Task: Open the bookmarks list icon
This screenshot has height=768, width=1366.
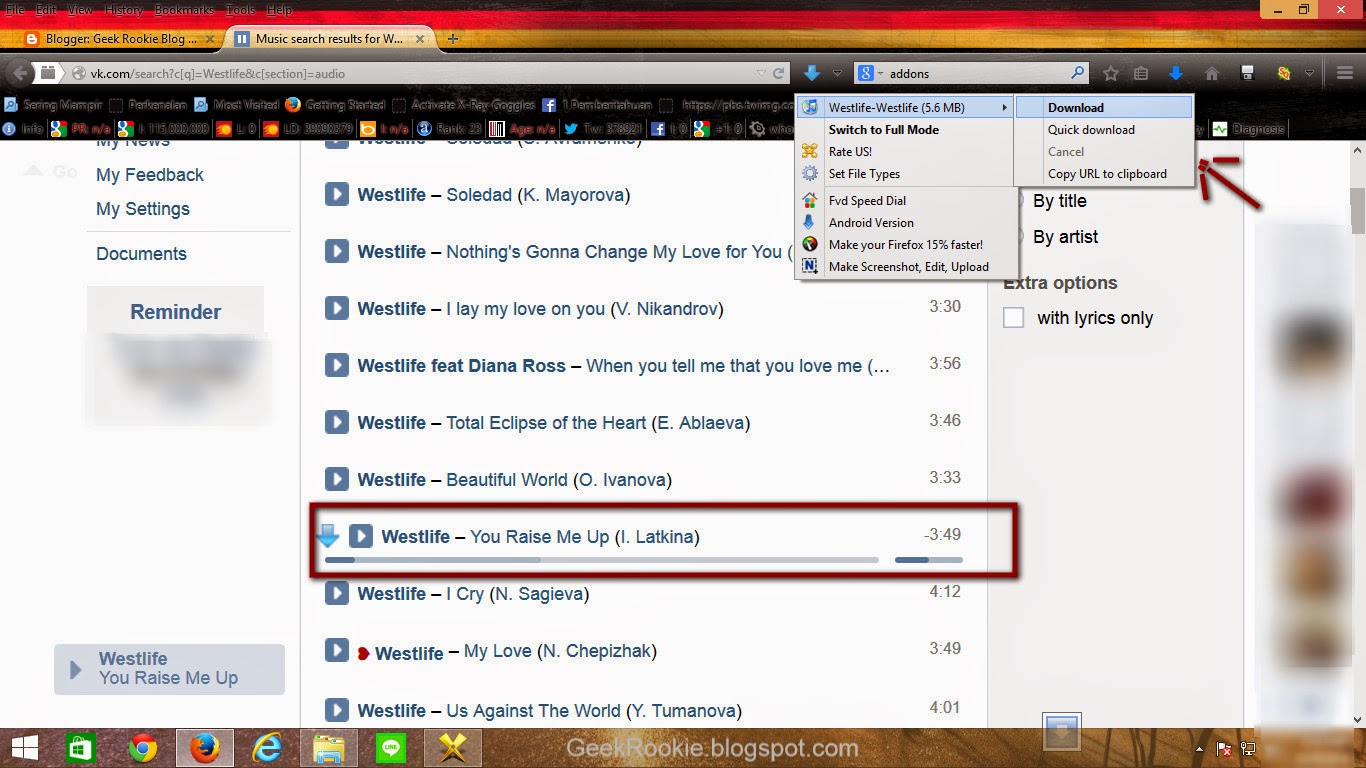Action: click(1141, 73)
